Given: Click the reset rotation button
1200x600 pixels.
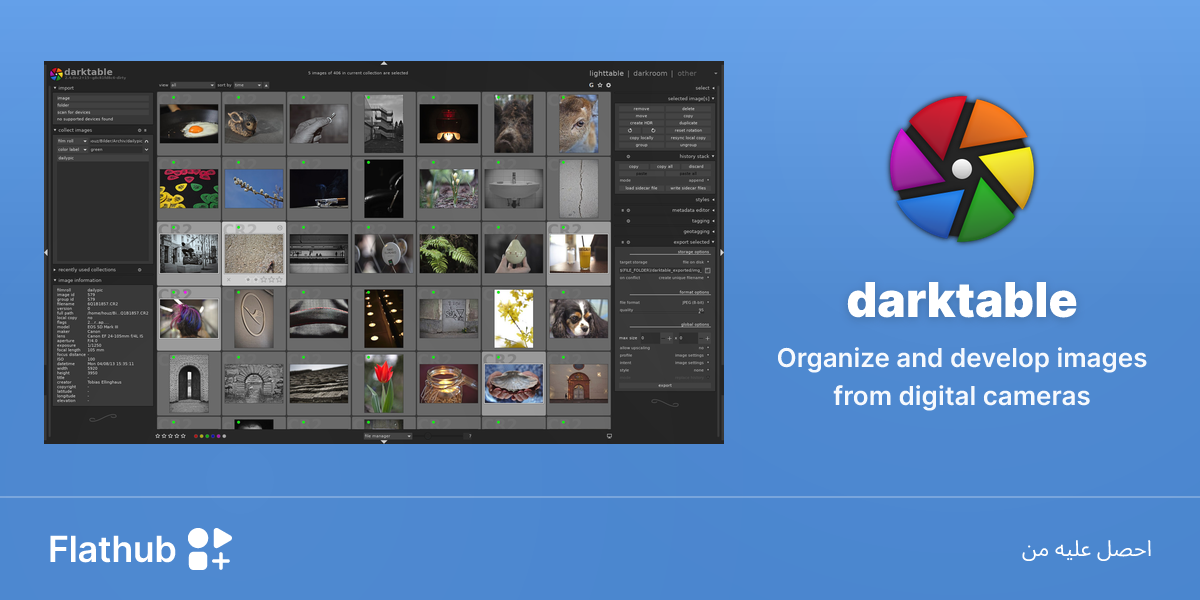Looking at the screenshot, I should (x=688, y=130).
